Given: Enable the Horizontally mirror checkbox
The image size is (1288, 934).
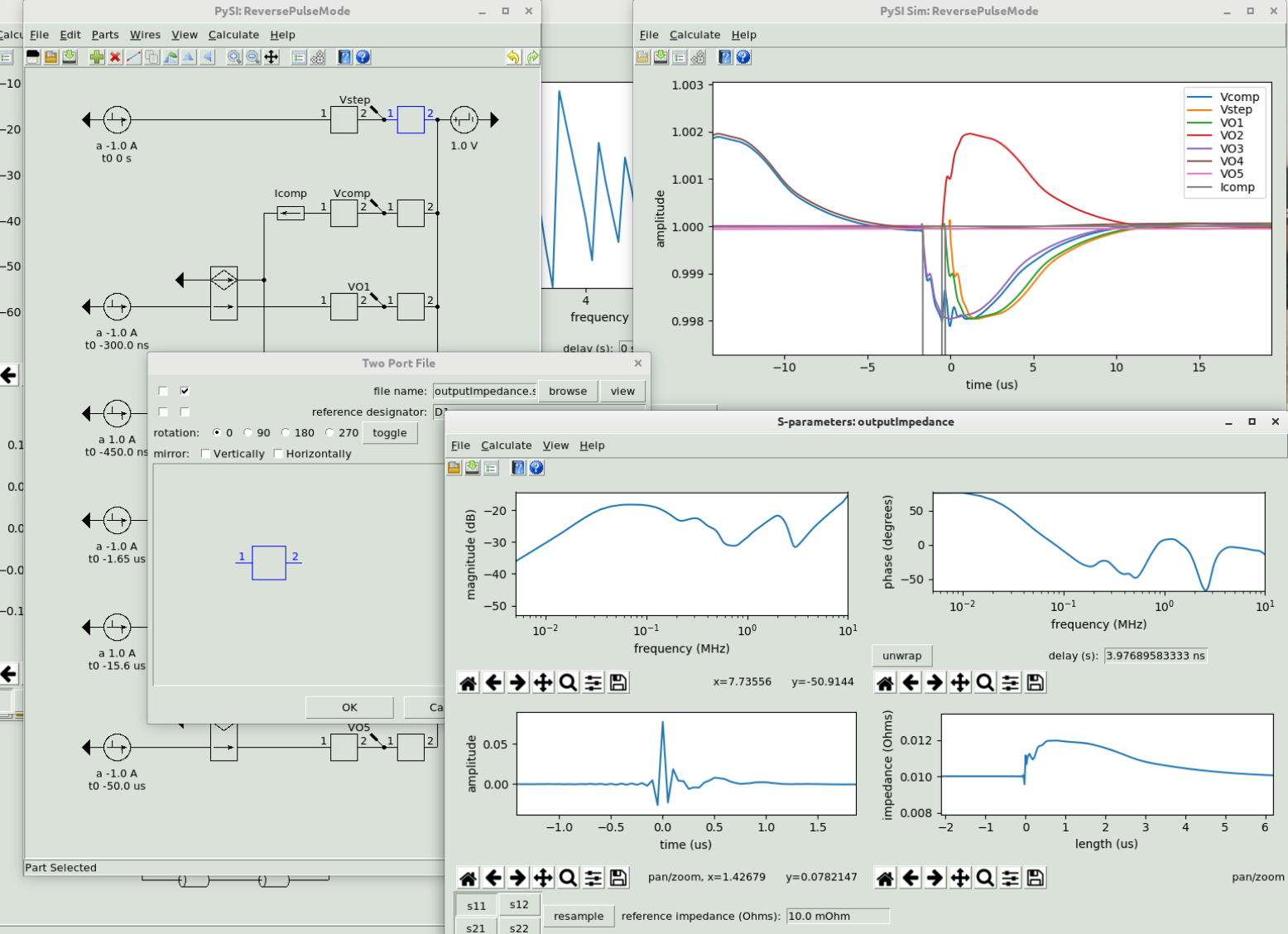Looking at the screenshot, I should point(279,454).
